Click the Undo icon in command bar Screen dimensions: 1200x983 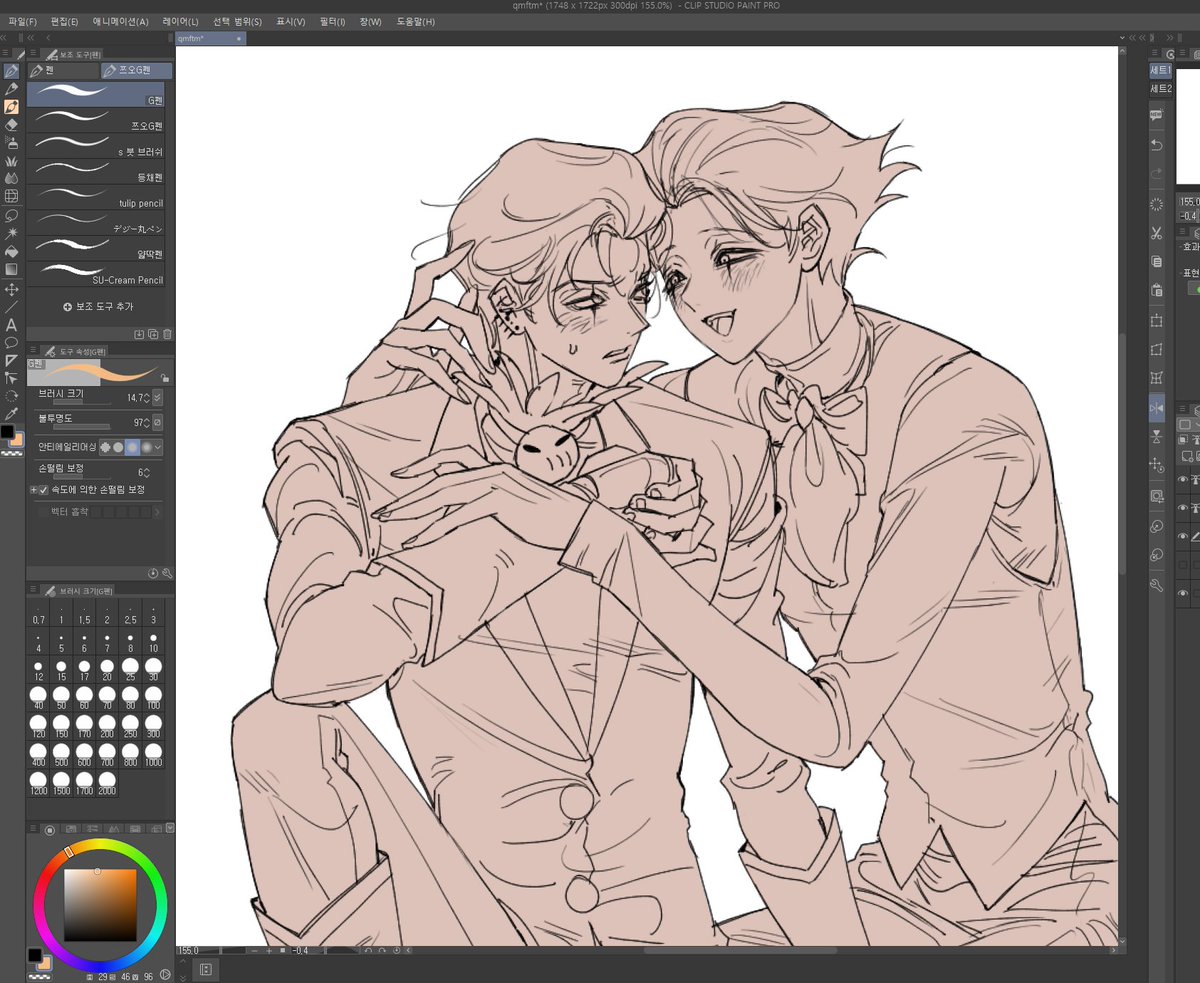click(1157, 145)
